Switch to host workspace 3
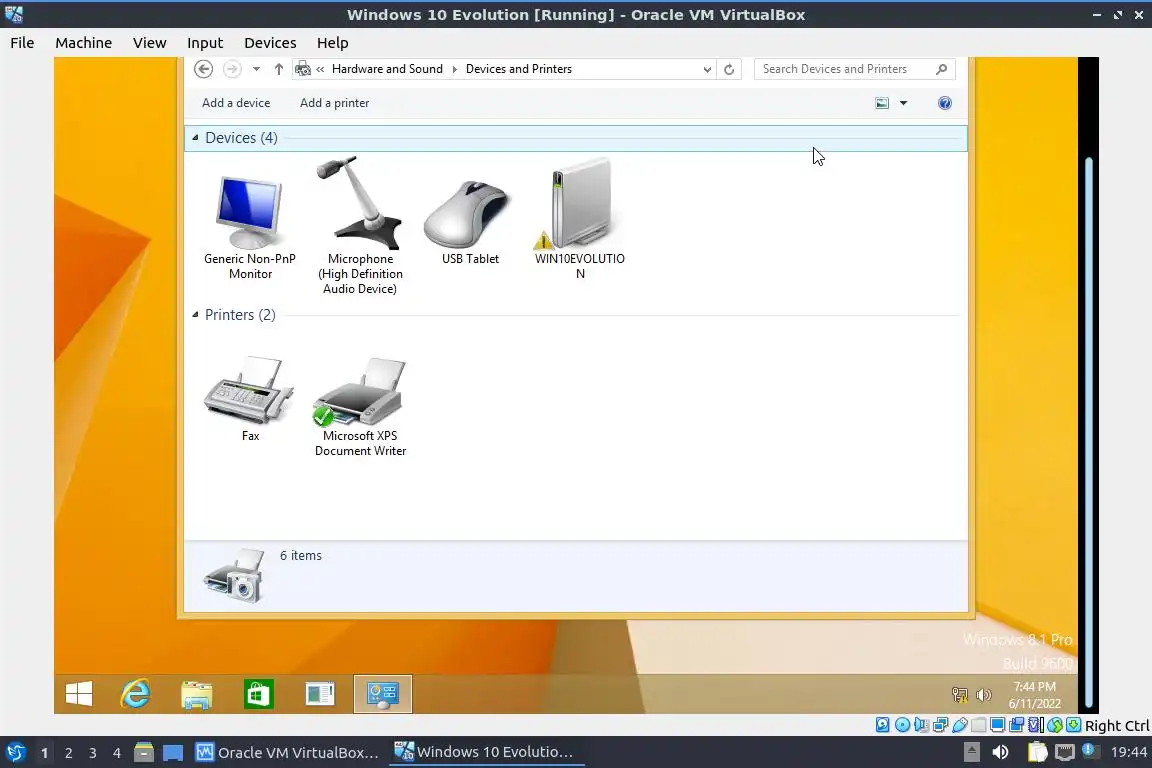This screenshot has height=768, width=1152. (93, 753)
